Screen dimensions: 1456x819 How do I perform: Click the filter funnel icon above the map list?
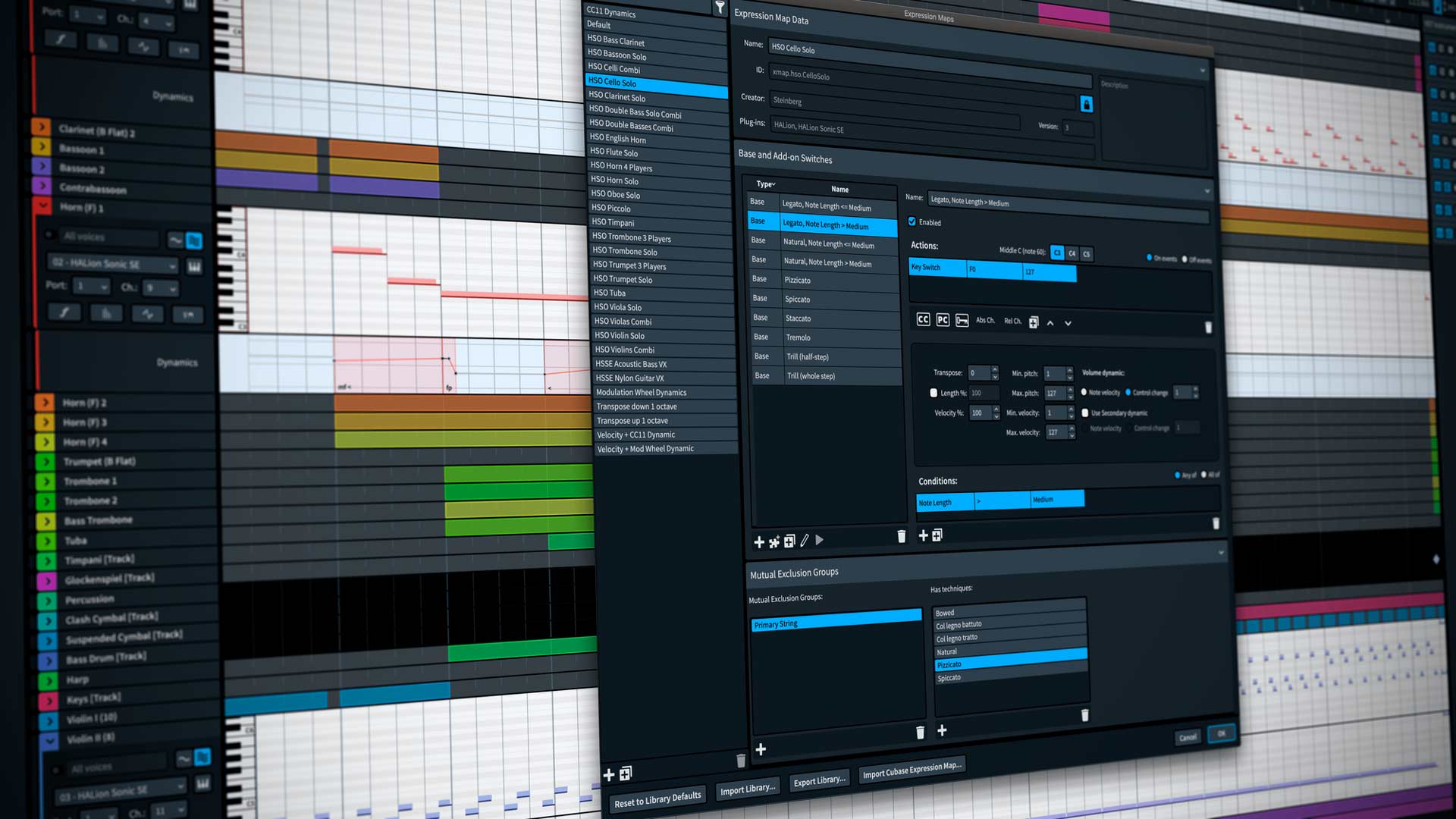[x=720, y=8]
